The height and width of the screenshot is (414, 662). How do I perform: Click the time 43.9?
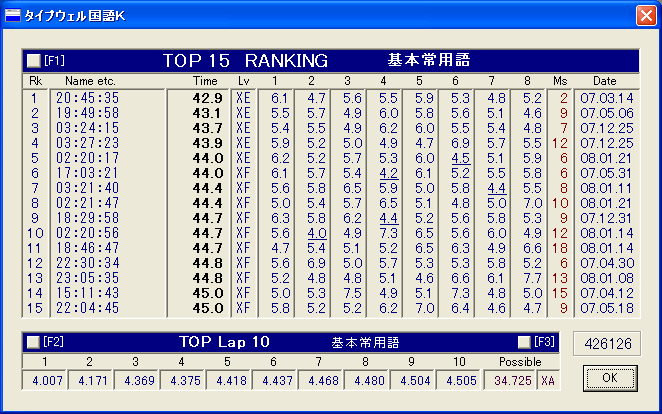[207, 143]
